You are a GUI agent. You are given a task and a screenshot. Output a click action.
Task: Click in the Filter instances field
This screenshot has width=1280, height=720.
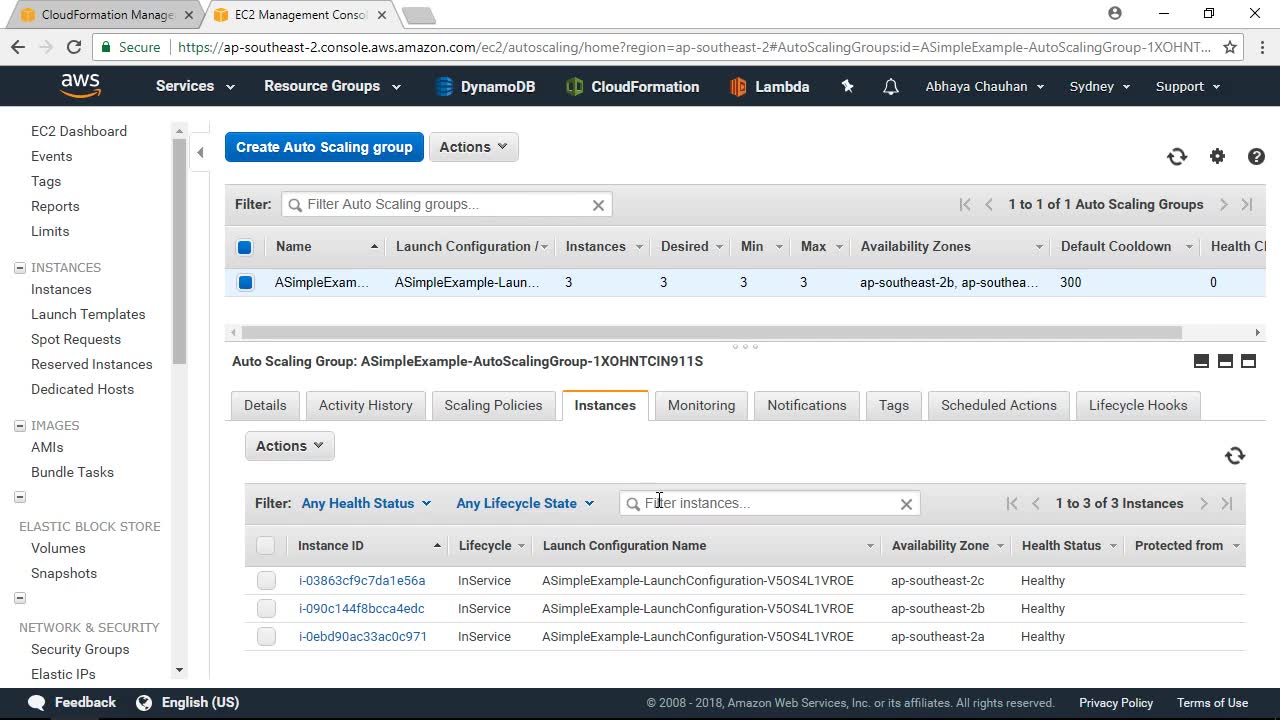coord(769,503)
